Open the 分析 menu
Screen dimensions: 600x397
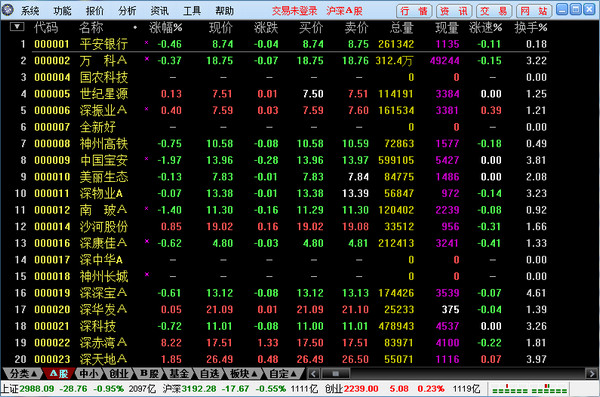(x=127, y=11)
